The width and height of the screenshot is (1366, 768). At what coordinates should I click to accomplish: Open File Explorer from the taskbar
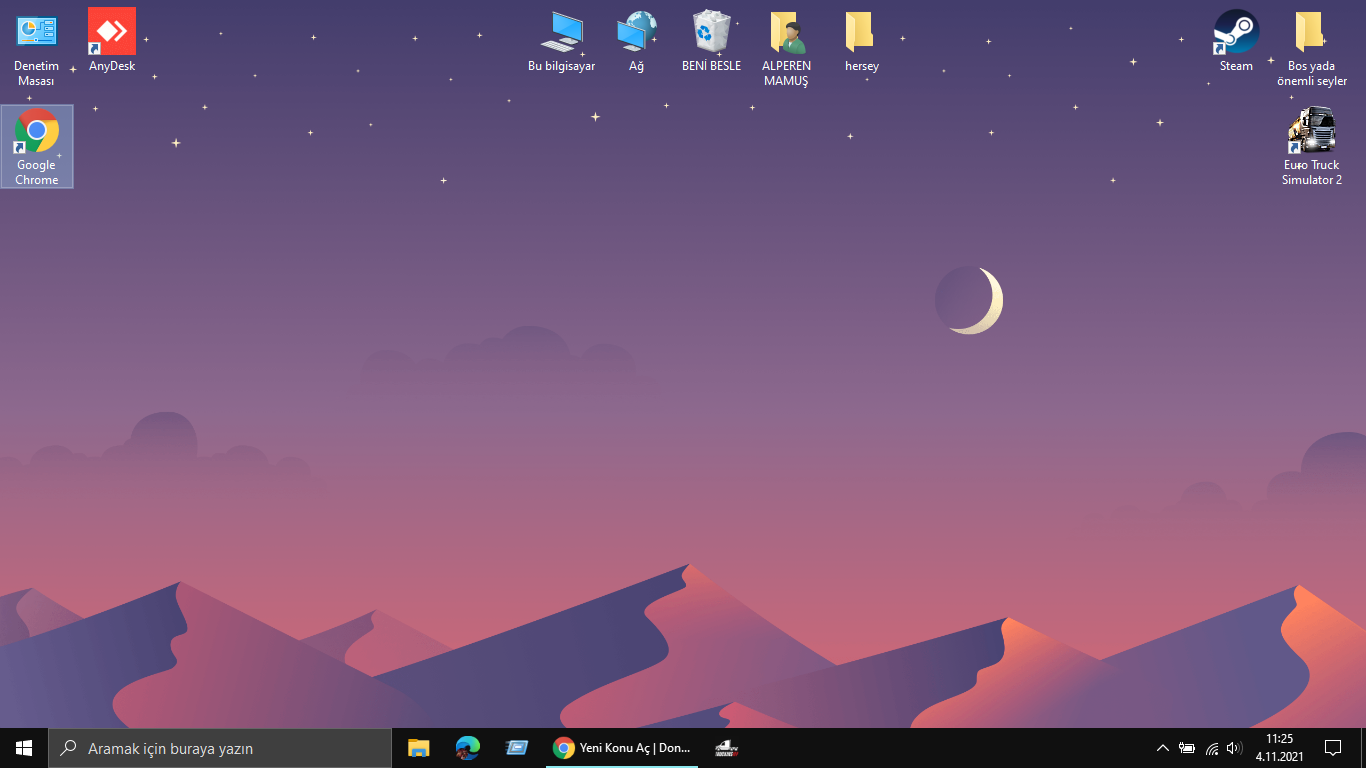click(x=418, y=748)
